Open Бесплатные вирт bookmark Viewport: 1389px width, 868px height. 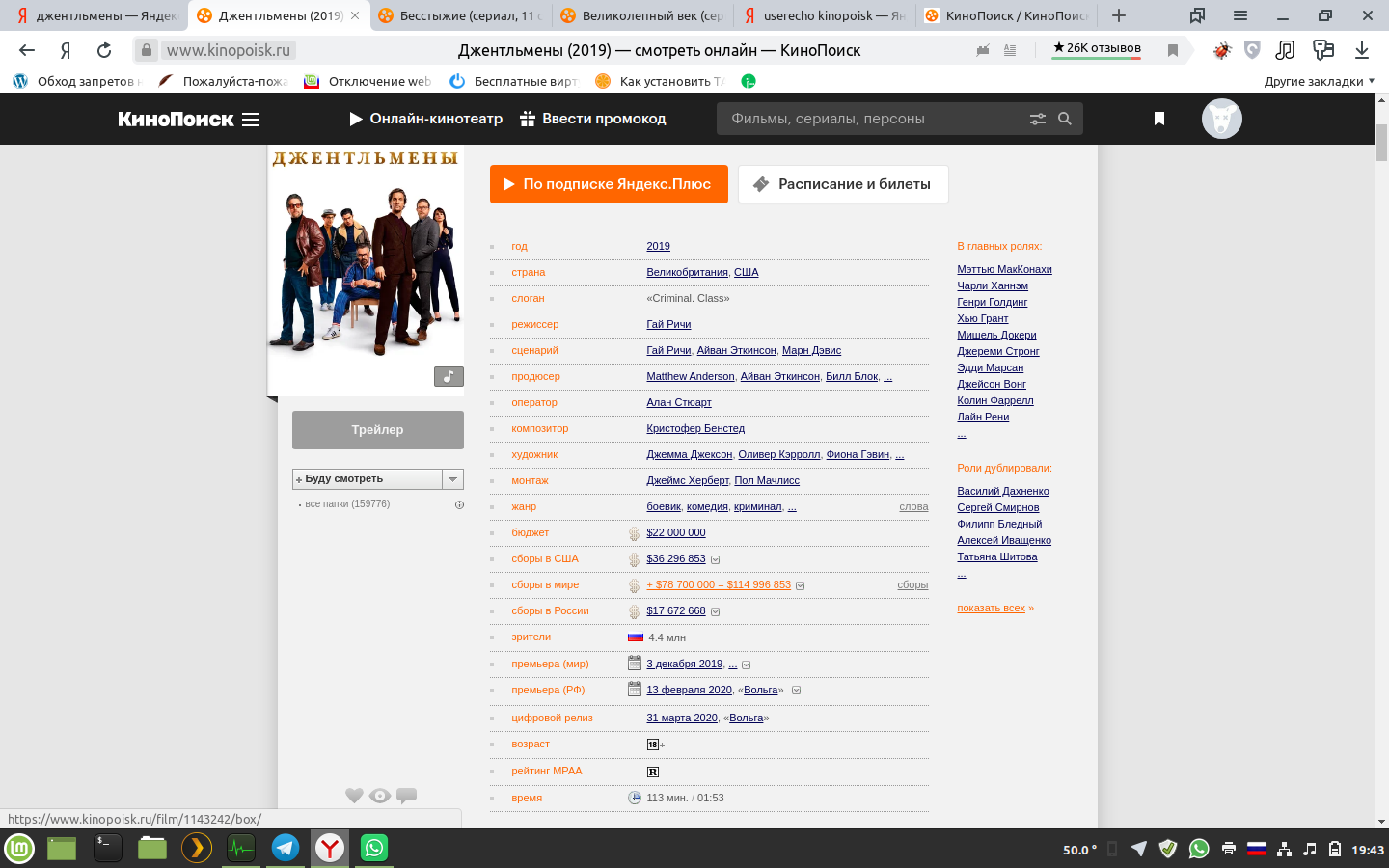[x=514, y=81]
